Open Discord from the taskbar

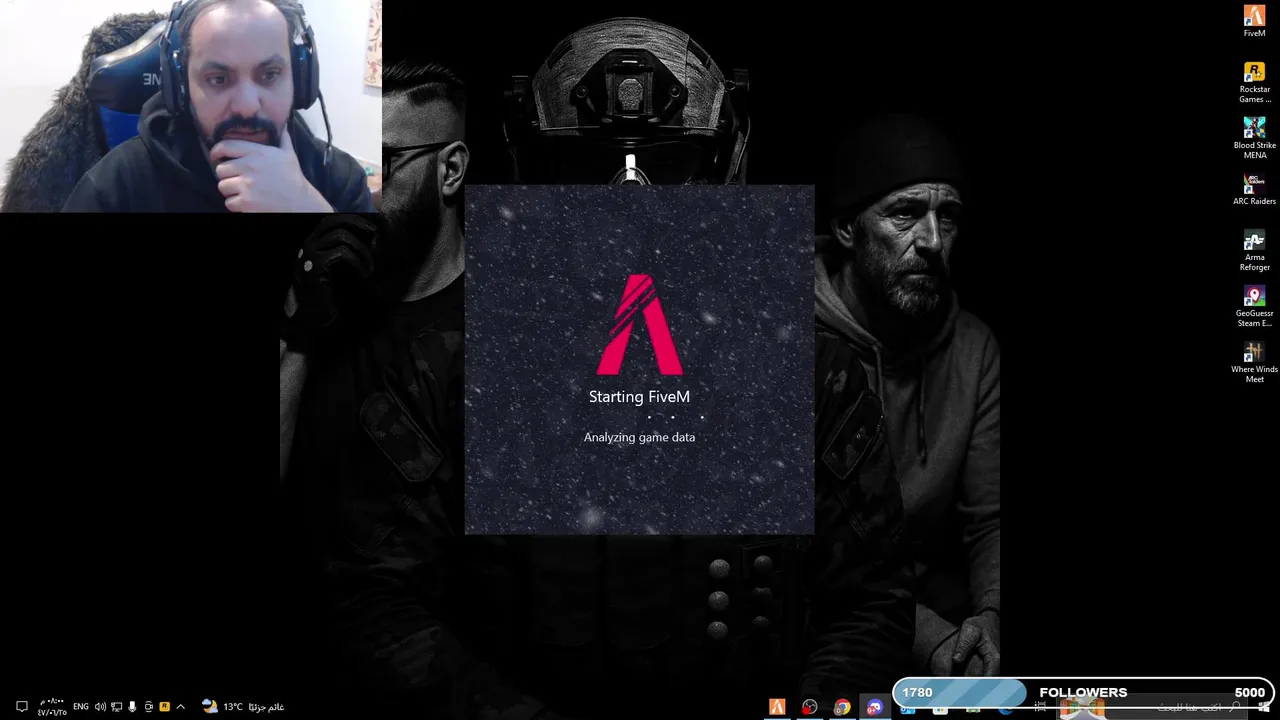[875, 707]
